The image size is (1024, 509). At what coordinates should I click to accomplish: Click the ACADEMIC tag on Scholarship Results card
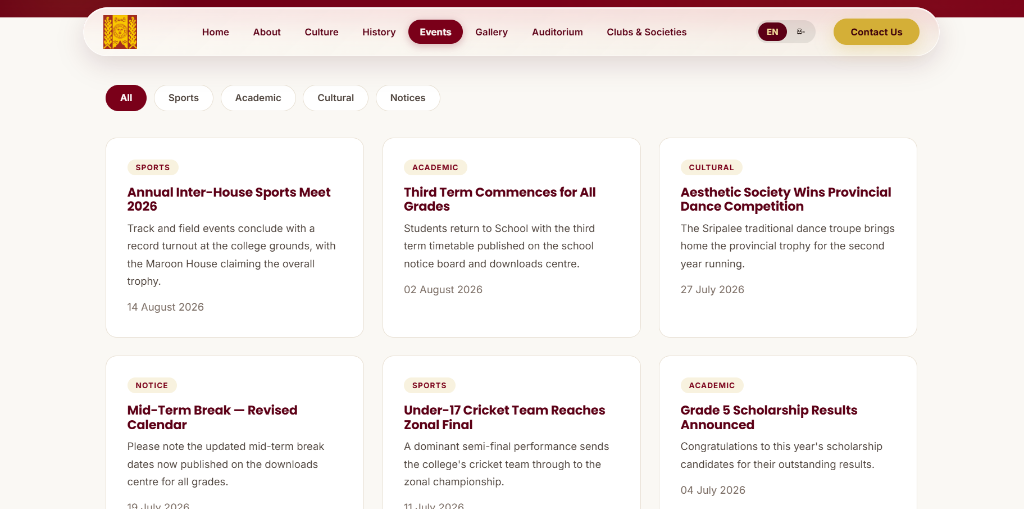coord(712,386)
